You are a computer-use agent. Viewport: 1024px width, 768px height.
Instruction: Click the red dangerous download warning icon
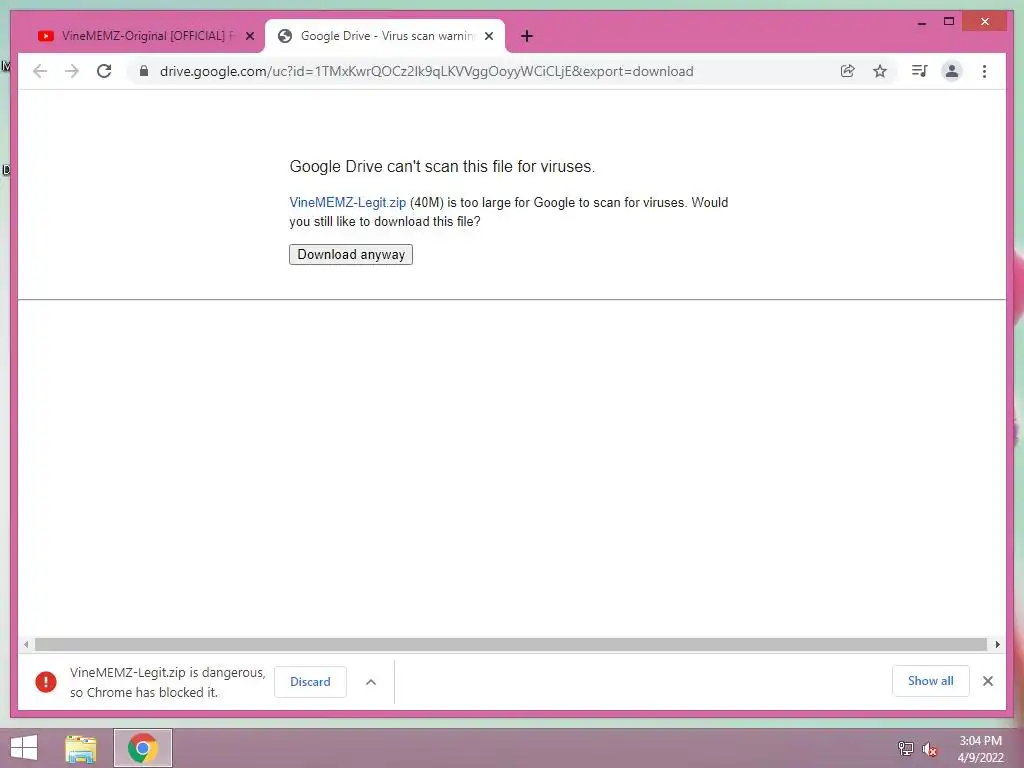click(x=46, y=682)
